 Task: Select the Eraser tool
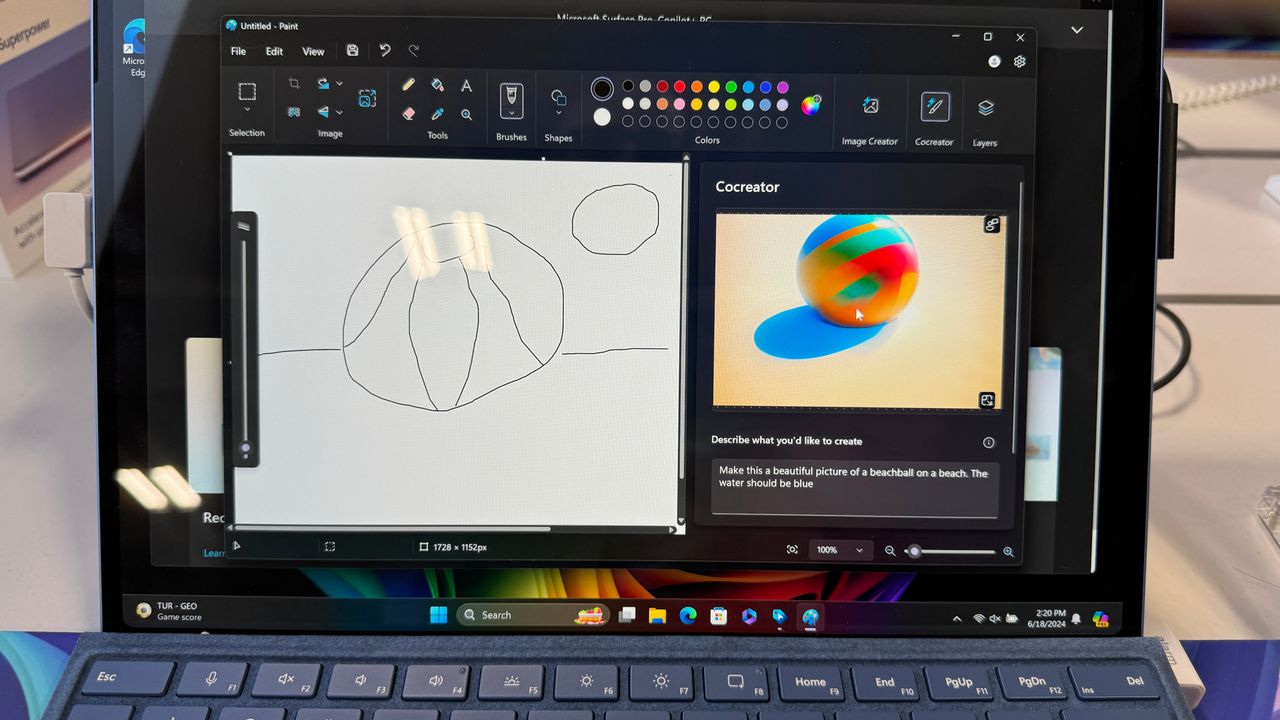pos(408,114)
